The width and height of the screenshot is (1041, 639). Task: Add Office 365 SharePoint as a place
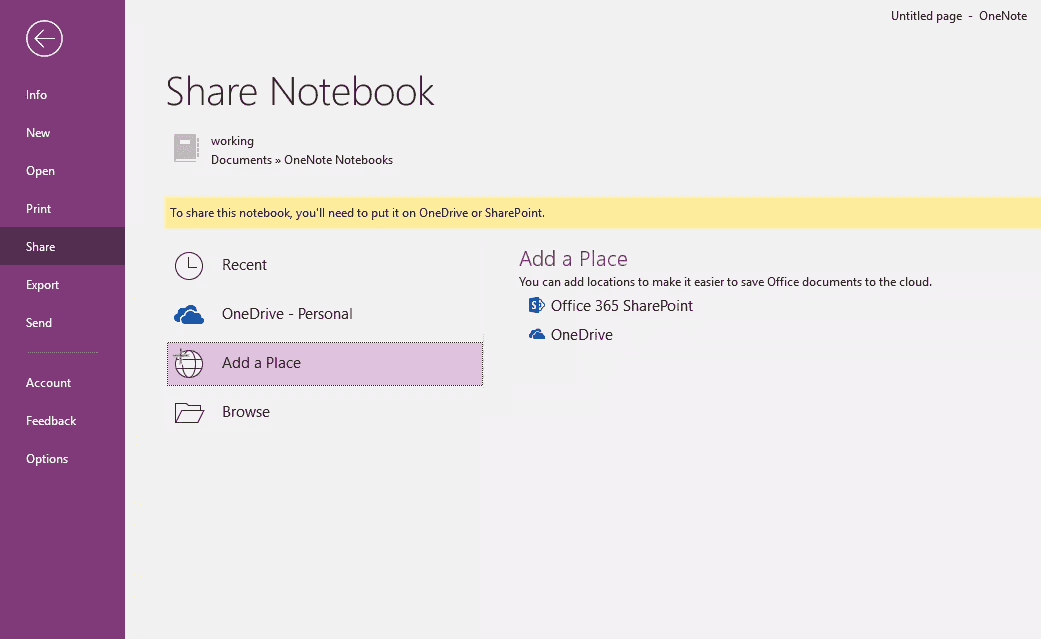click(621, 306)
